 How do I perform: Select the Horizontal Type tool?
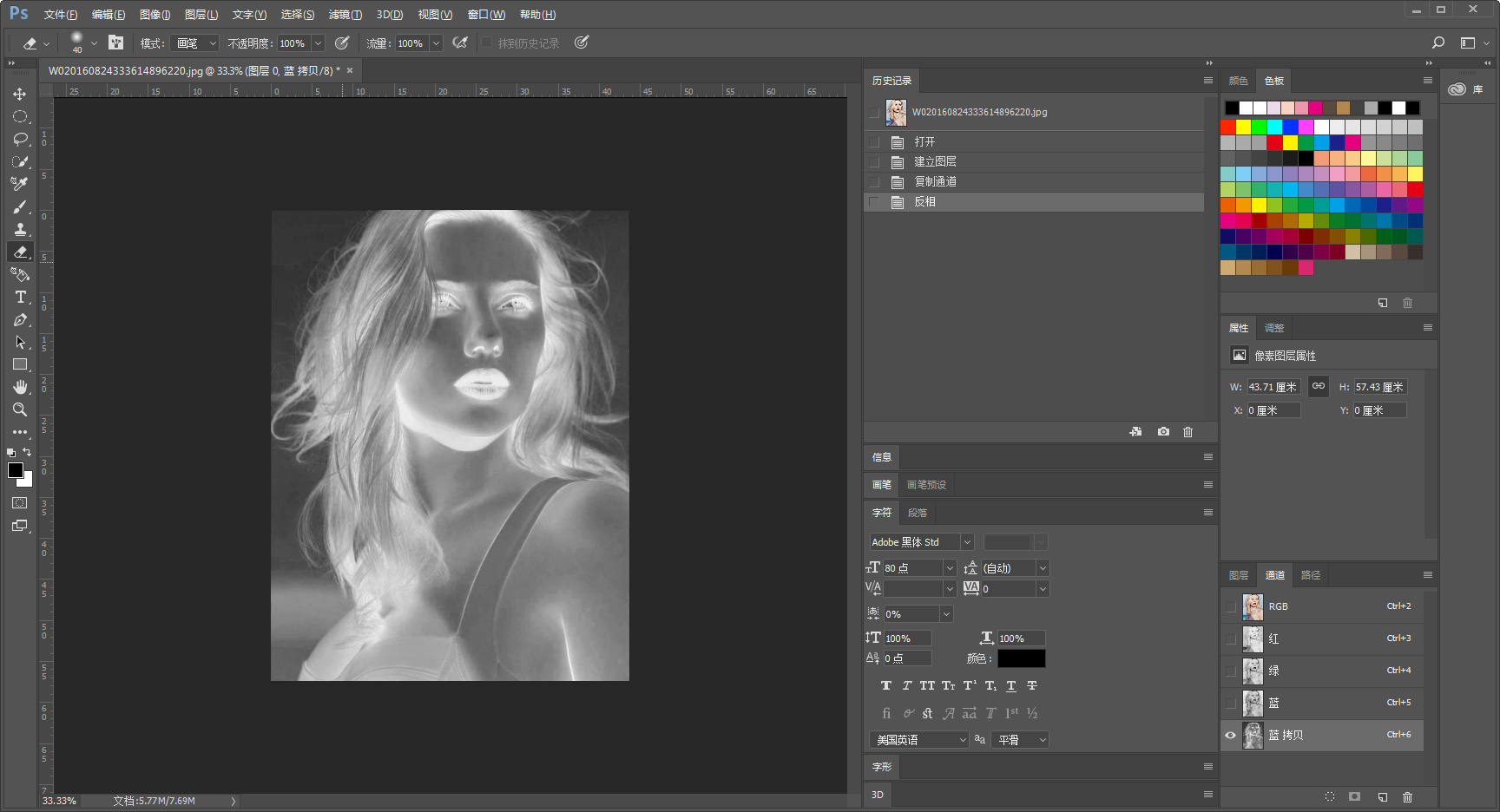[x=20, y=297]
